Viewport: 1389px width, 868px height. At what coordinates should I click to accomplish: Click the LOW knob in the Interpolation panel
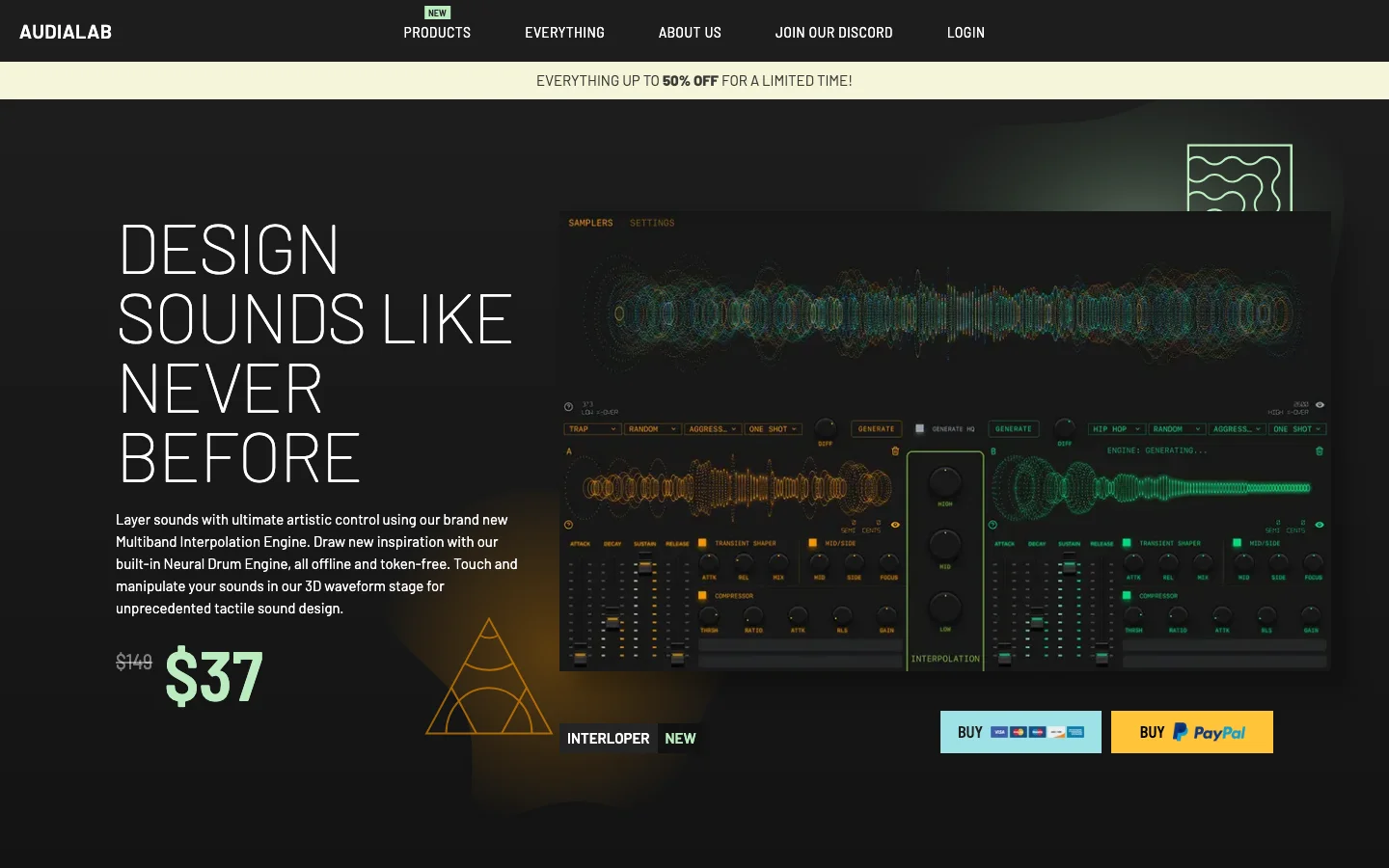(945, 609)
